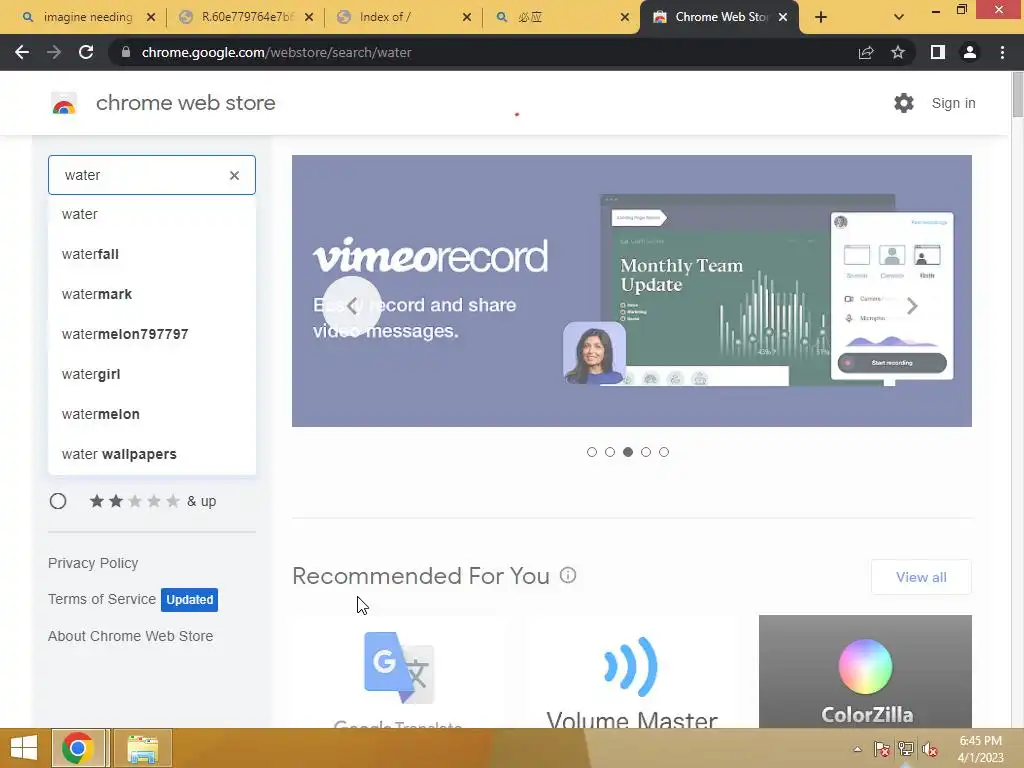
Task: Go to the fifth carousel dot
Action: (664, 452)
